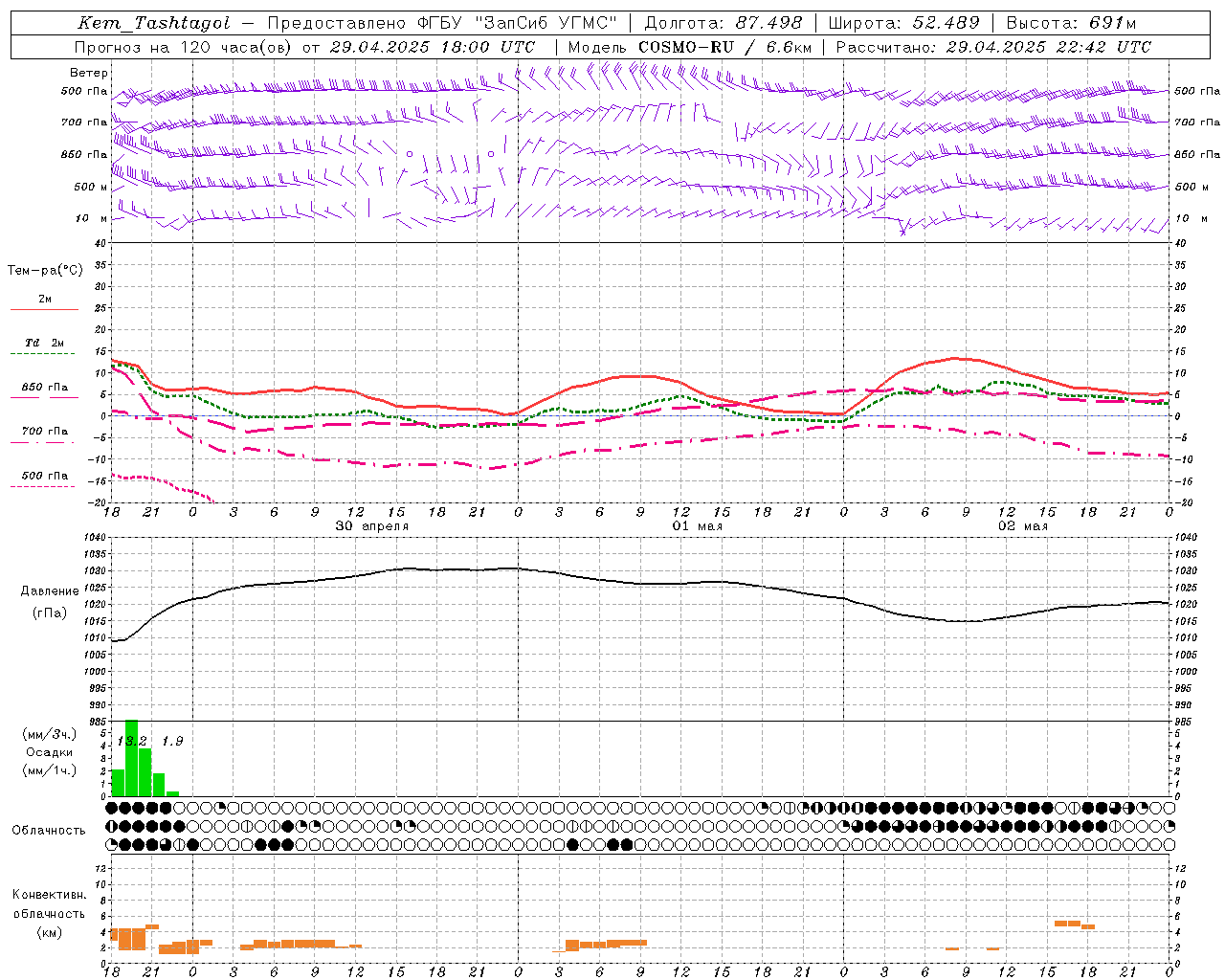Click the station name Kem_Tashtagol

[153, 24]
